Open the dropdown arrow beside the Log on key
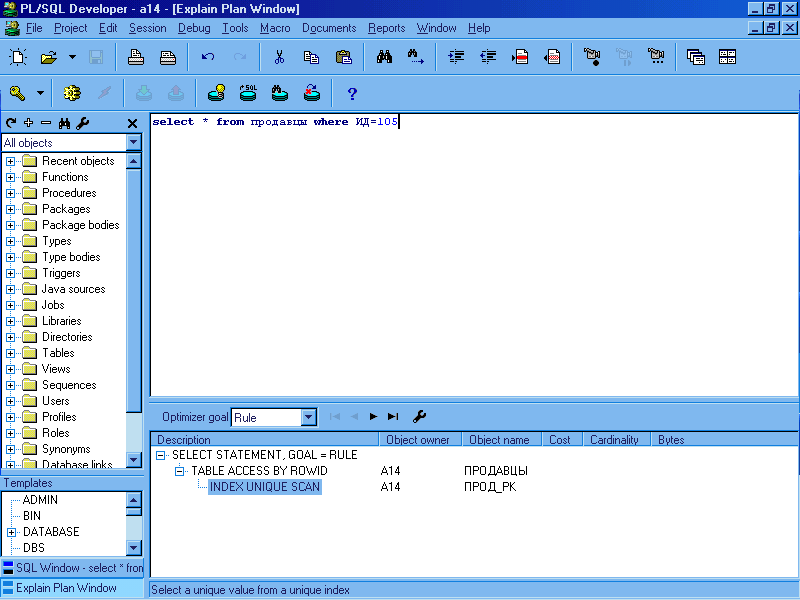Viewport: 800px width, 600px height. tap(40, 93)
